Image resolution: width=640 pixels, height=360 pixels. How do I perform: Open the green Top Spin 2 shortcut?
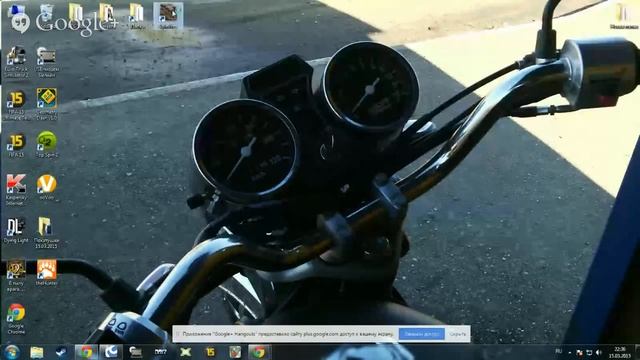[x=47, y=144]
